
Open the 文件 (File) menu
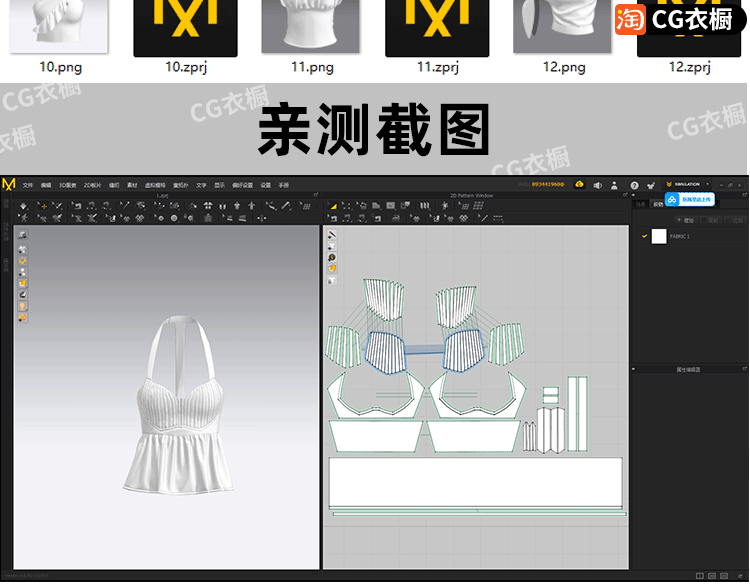pos(28,186)
